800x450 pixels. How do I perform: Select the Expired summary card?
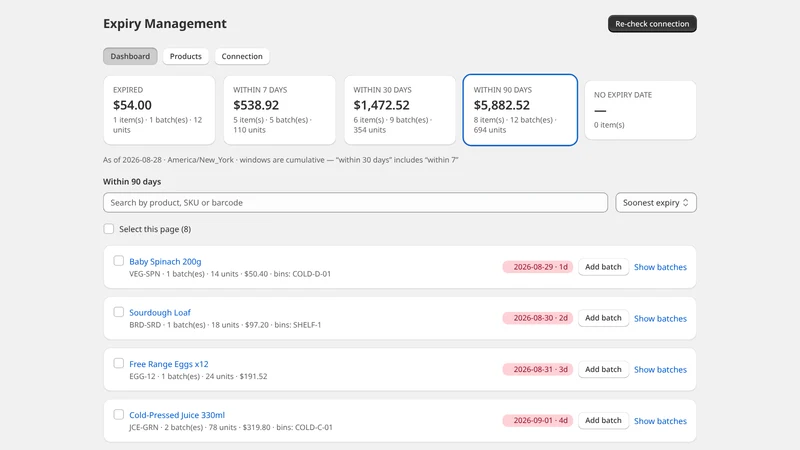click(159, 110)
